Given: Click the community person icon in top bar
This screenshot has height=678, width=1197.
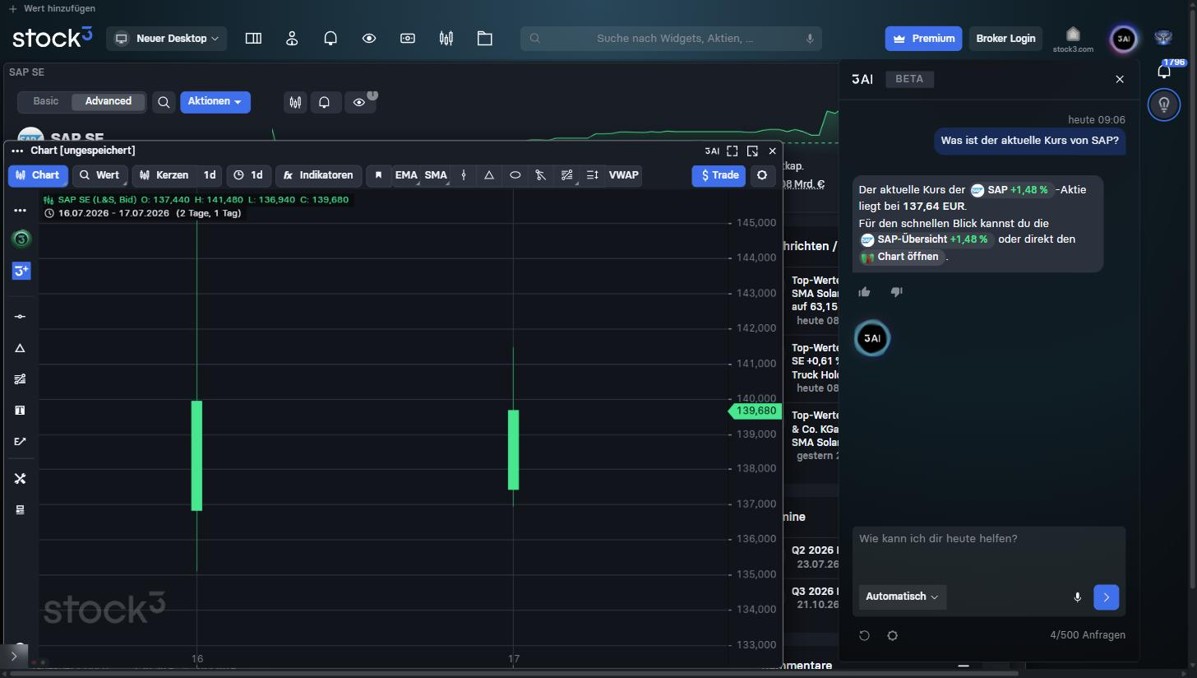Looking at the screenshot, I should (292, 38).
